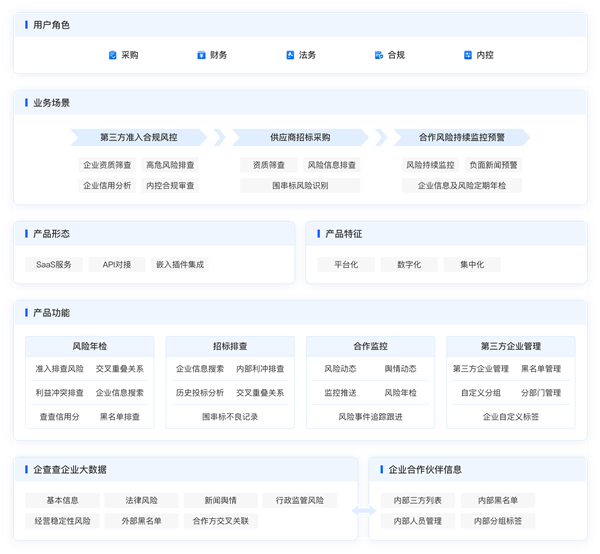Click the 财务 role icon
Image resolution: width=600 pixels, height=554 pixels.
tap(201, 55)
